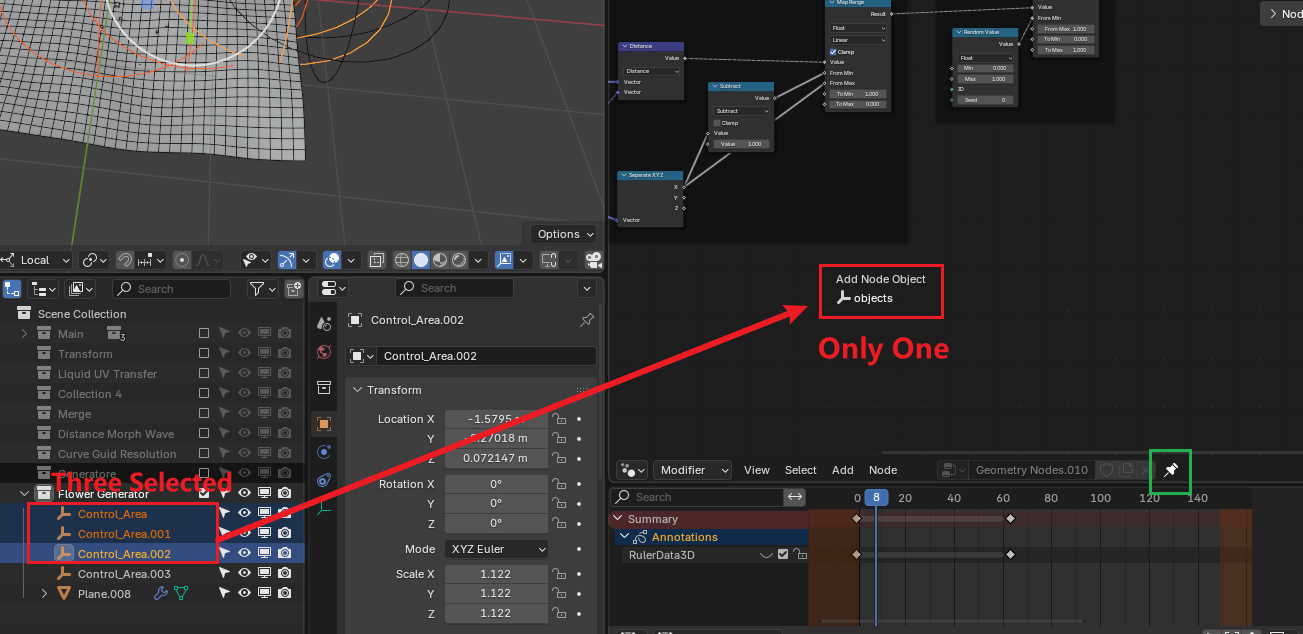Uncheck the Flower Generator collection checkbox

[x=204, y=494]
